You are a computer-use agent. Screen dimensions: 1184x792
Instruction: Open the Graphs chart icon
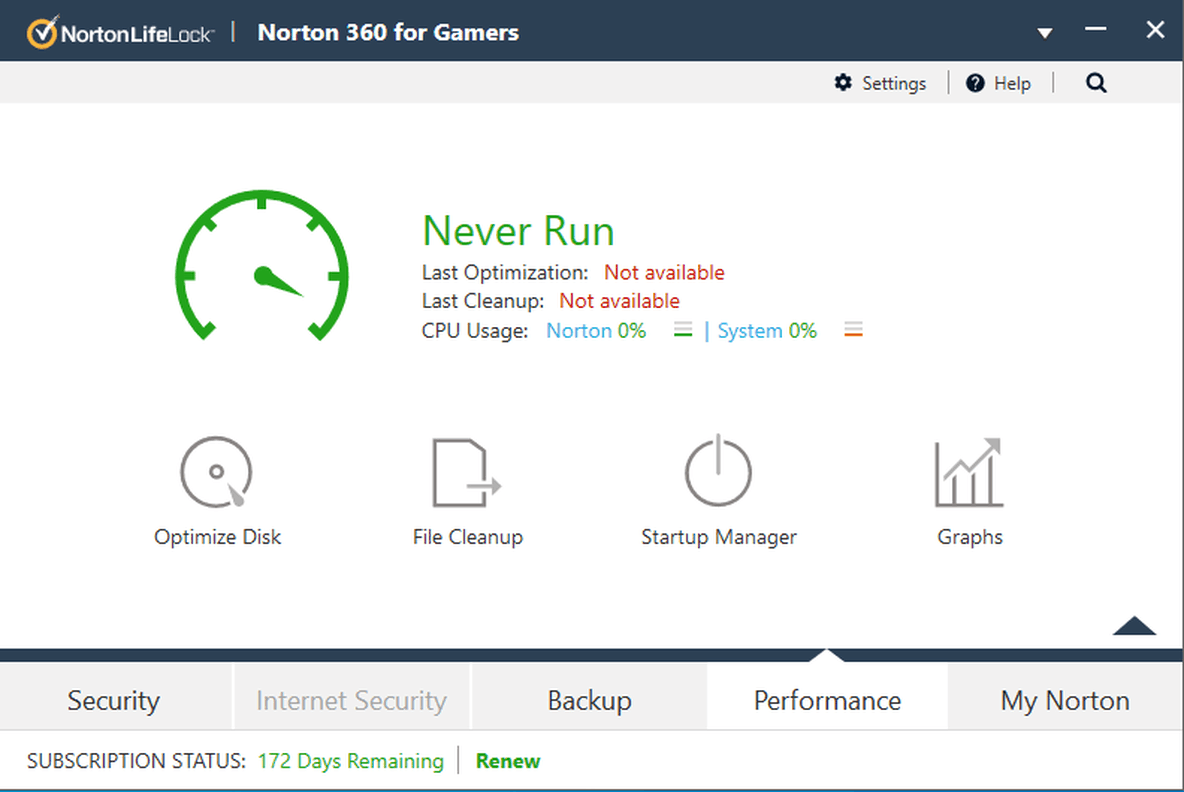969,473
